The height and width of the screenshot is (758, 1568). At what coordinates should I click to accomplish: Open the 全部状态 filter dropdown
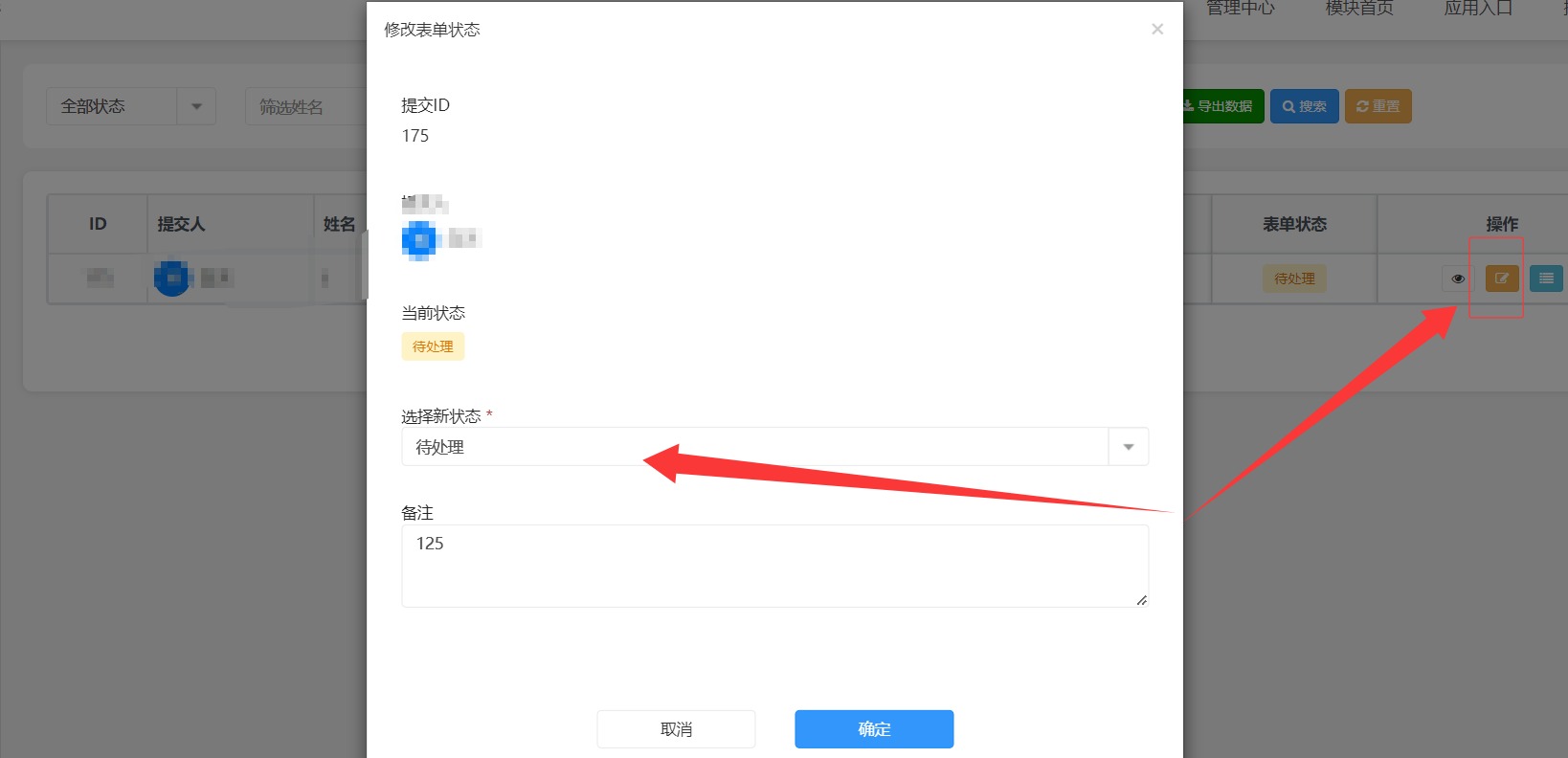click(x=131, y=106)
